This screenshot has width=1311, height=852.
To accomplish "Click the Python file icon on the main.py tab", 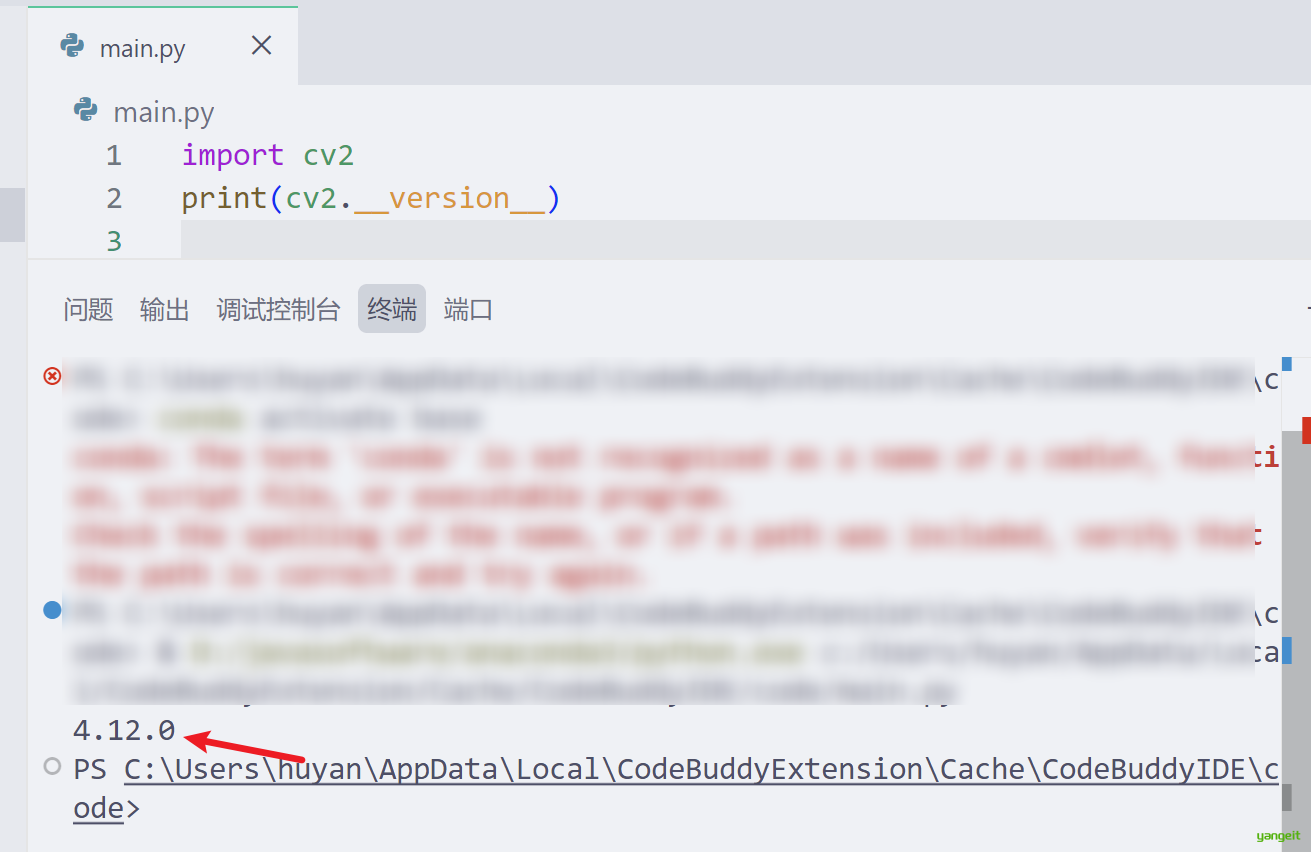I will 72,46.
